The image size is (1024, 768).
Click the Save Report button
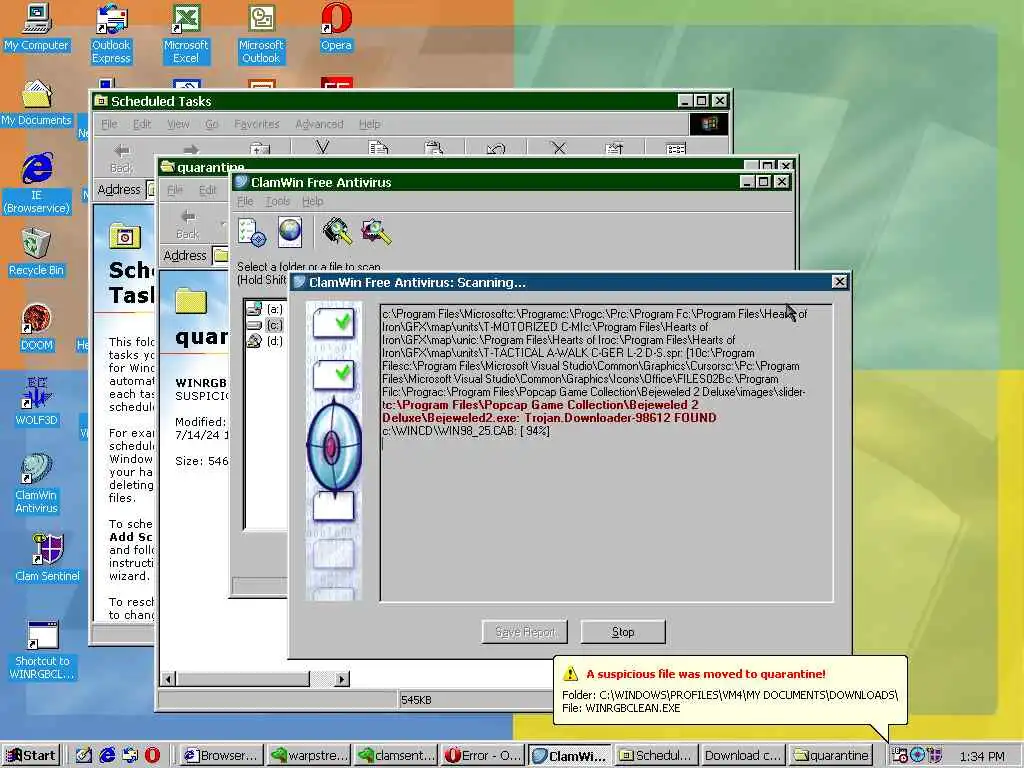[x=525, y=632]
